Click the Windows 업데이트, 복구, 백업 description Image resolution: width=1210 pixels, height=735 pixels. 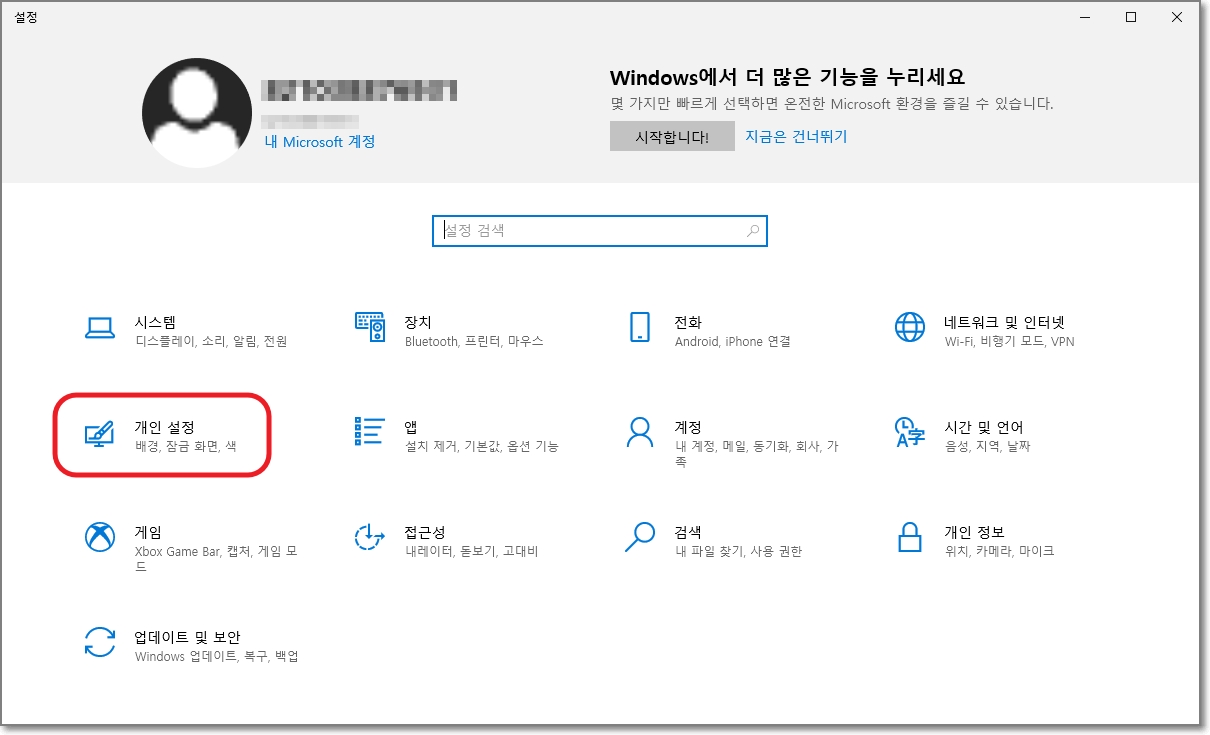[x=217, y=657]
